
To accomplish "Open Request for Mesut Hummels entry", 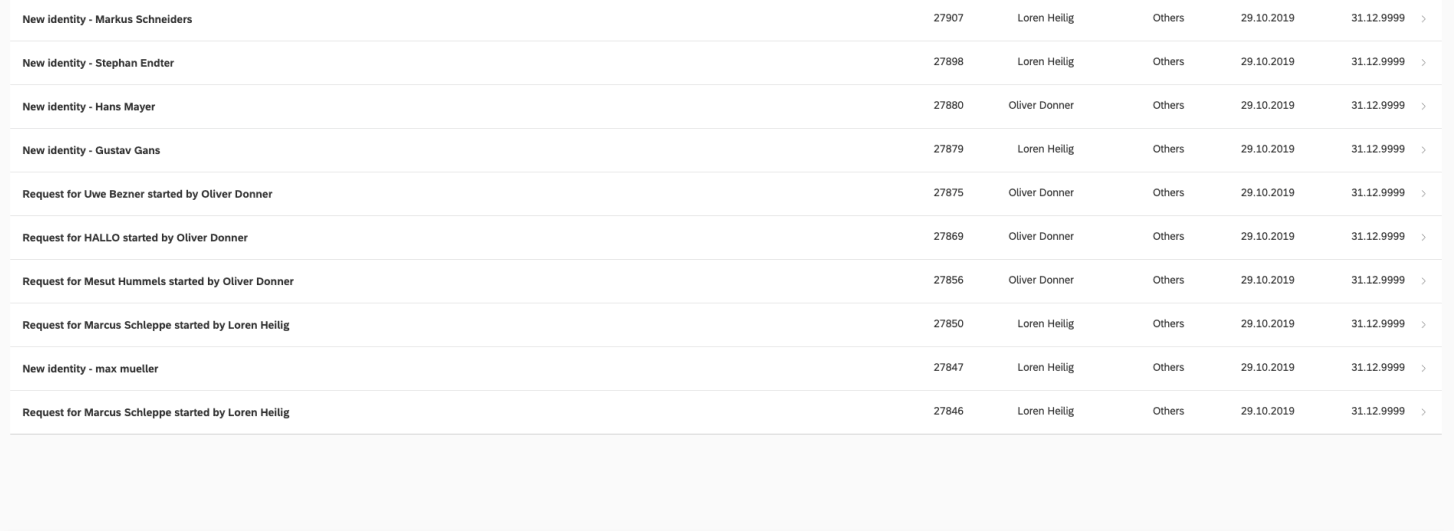I will pos(158,281).
